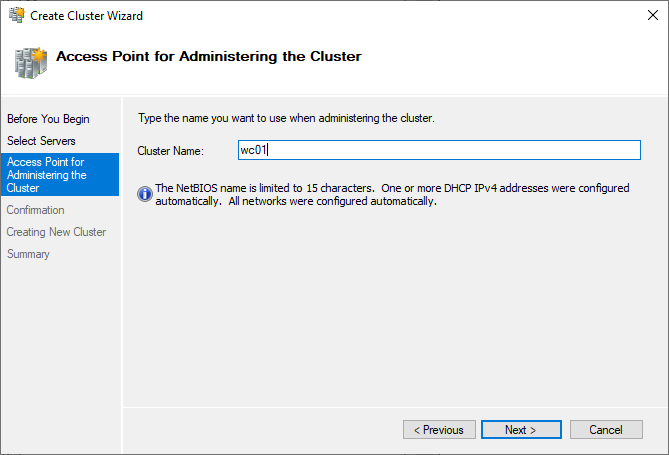The image size is (669, 455).
Task: Go to the Before You Begin step
Action: tap(48, 119)
